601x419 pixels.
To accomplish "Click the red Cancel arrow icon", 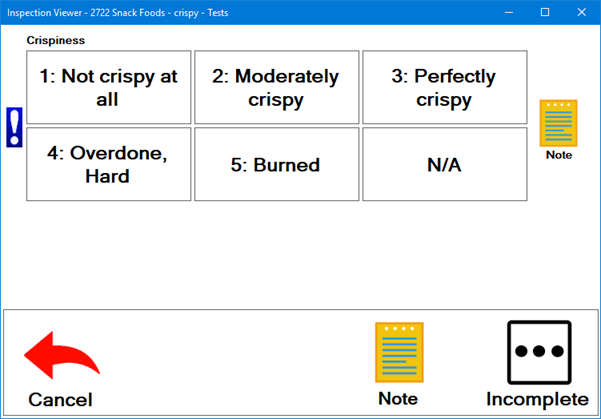I will pos(61,357).
